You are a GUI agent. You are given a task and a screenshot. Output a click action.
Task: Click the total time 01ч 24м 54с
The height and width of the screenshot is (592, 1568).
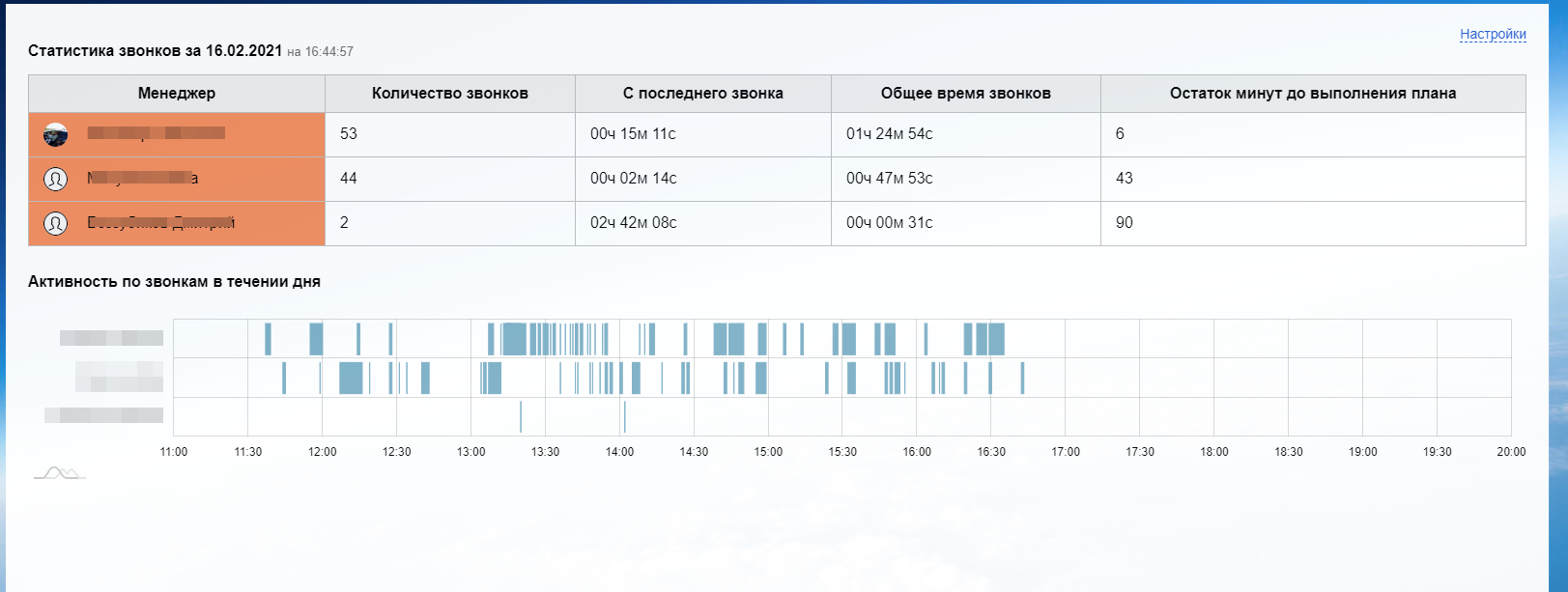(x=890, y=134)
